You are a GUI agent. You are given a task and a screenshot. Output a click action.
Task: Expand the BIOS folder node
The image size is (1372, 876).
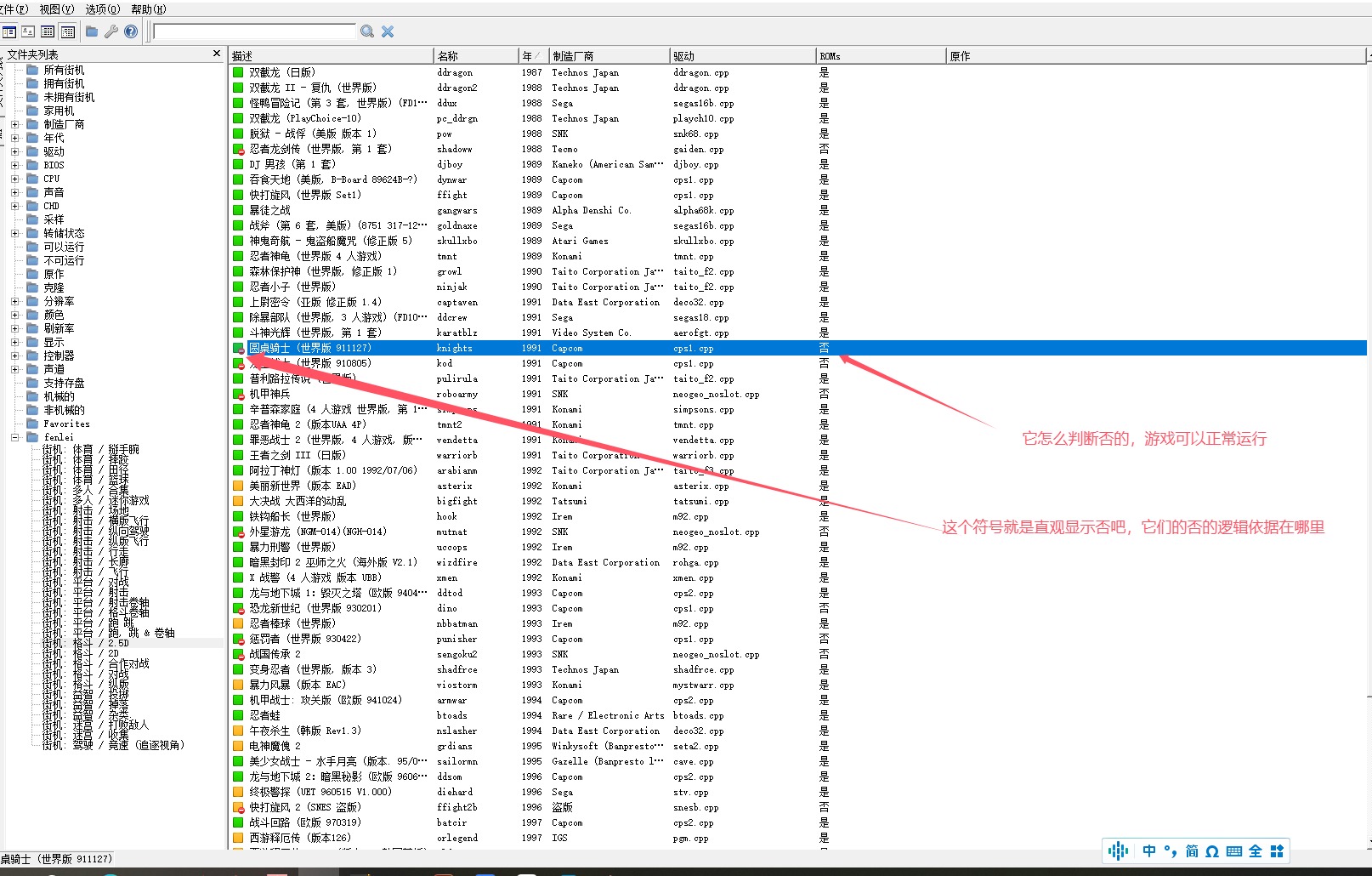[x=14, y=165]
